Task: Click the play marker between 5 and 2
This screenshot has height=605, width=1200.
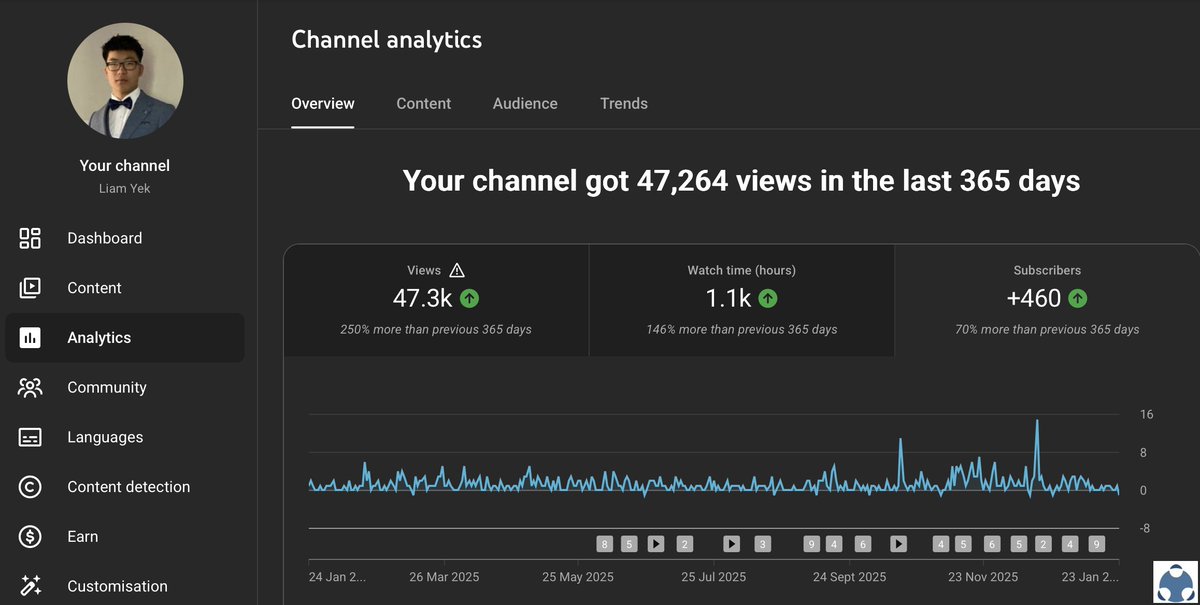Action: (655, 544)
